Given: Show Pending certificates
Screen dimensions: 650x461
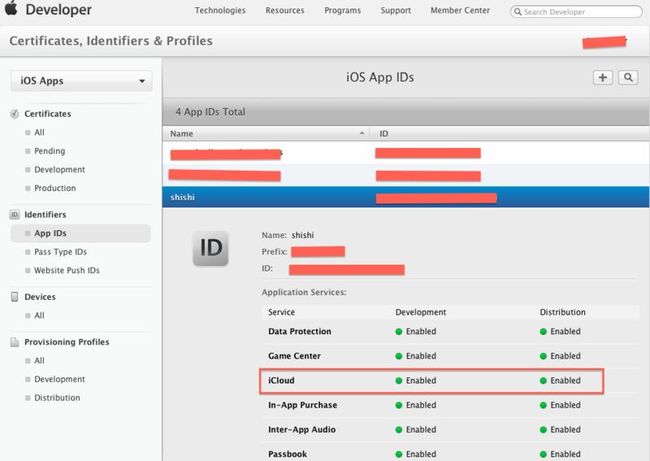Looking at the screenshot, I should 49,151.
